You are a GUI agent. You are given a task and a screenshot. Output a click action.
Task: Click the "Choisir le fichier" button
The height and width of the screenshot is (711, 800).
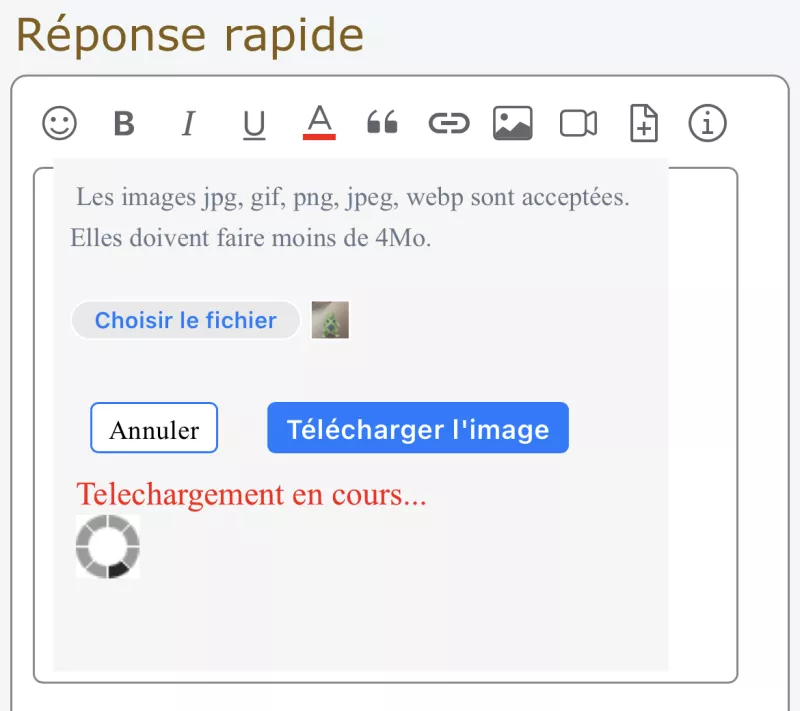click(x=186, y=320)
